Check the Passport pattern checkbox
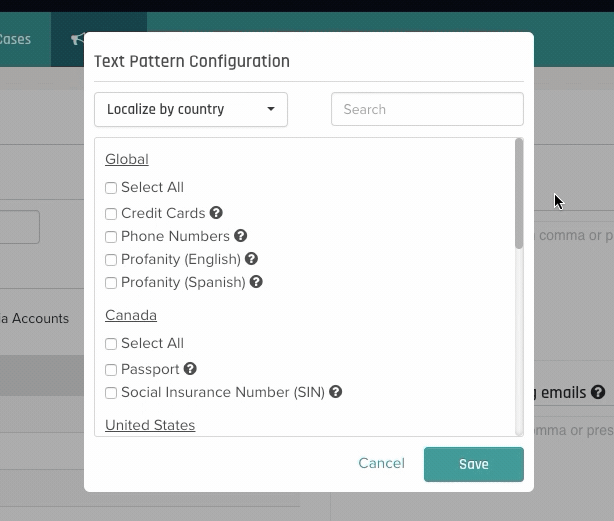The width and height of the screenshot is (614, 521). tap(111, 370)
